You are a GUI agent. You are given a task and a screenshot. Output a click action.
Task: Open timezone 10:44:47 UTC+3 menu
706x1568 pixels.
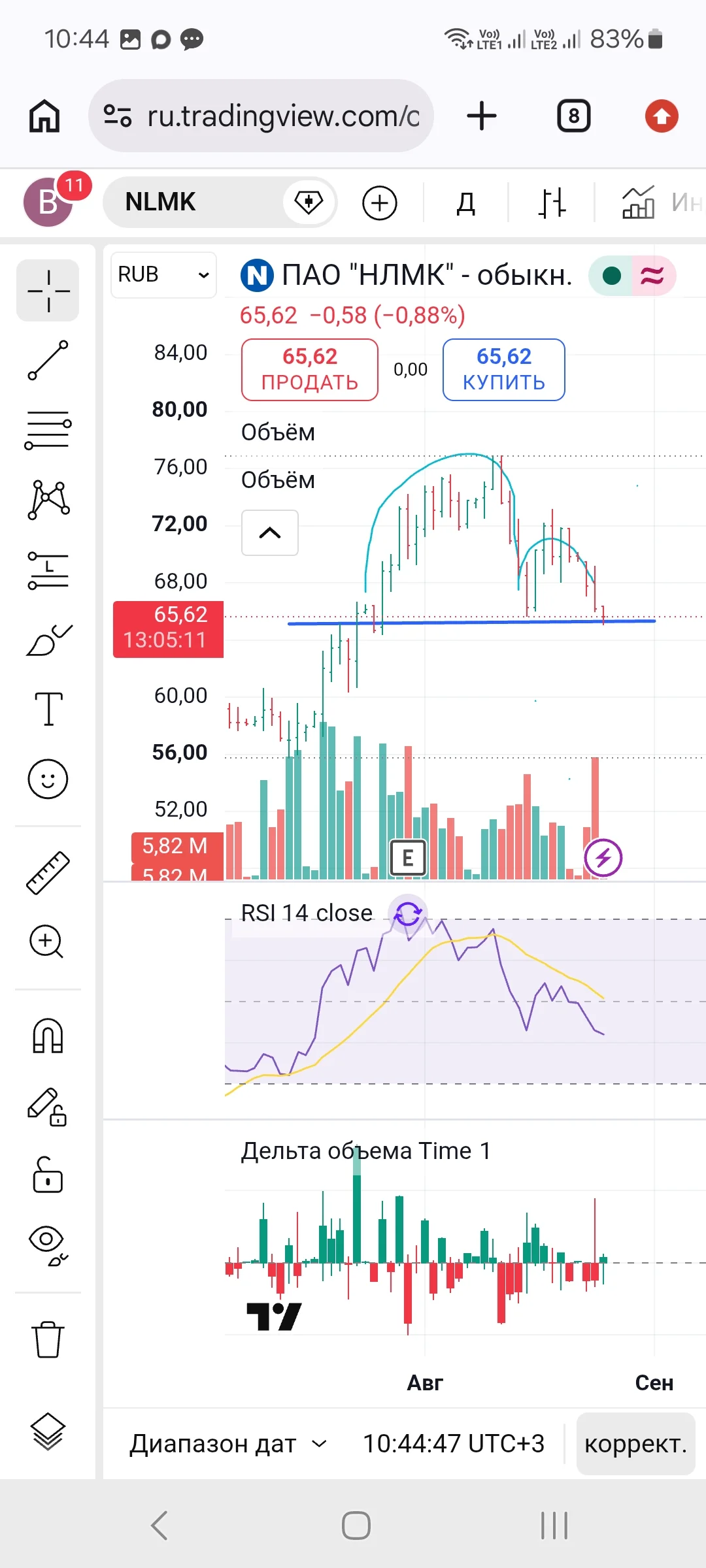(x=454, y=1444)
